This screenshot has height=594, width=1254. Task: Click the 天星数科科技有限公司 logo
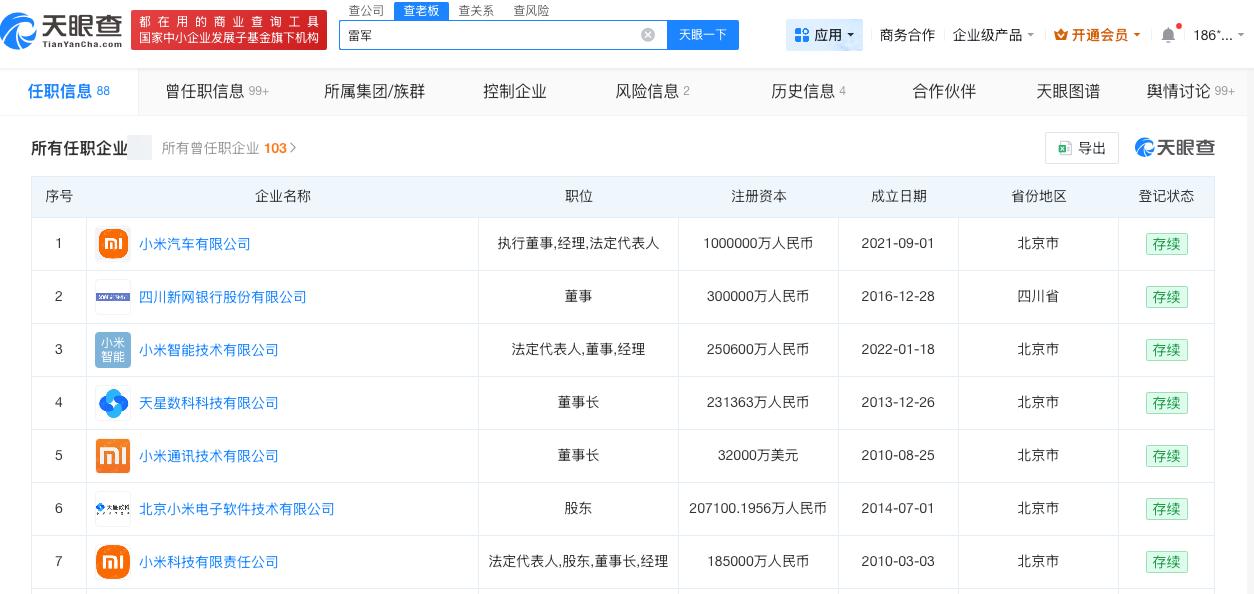click(x=113, y=403)
